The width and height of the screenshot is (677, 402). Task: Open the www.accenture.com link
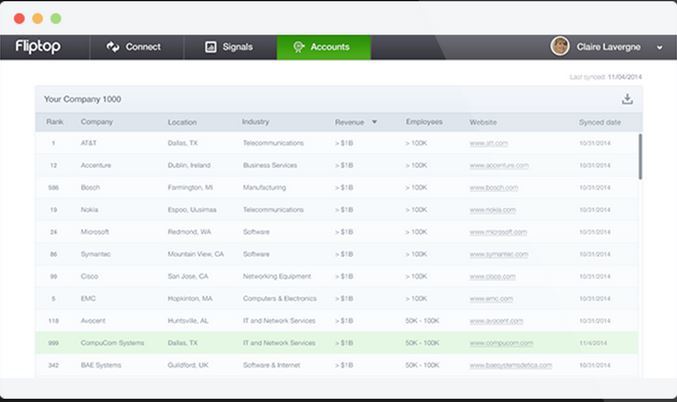[499, 165]
